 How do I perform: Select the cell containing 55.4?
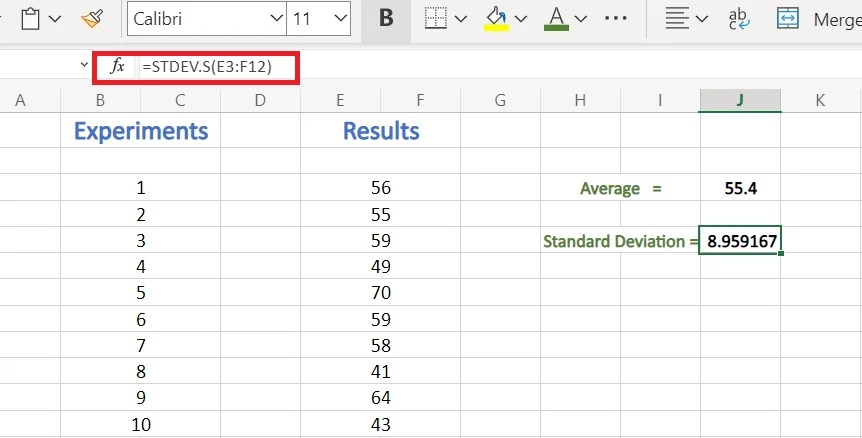click(741, 188)
